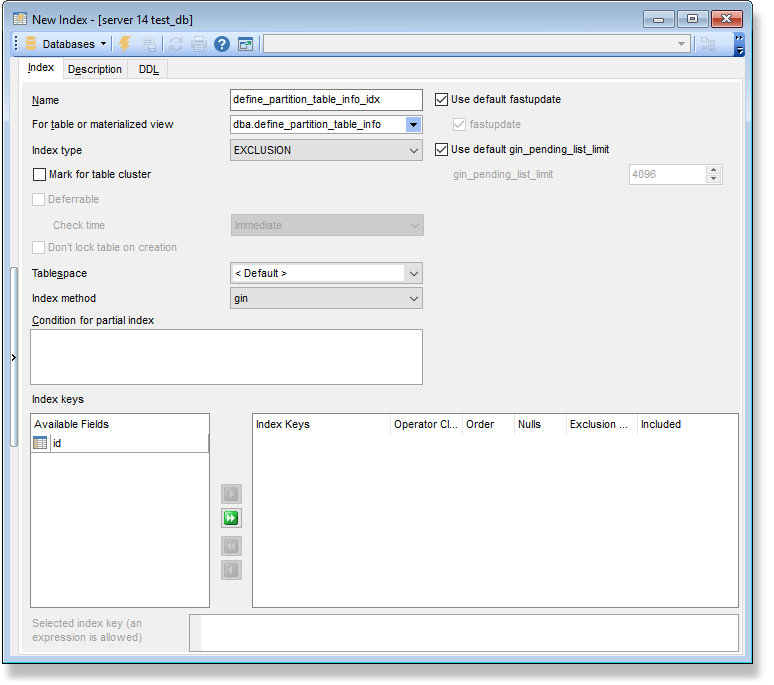Image resolution: width=774 pixels, height=685 pixels.
Task: Toggle Use default gin_pending_list_limit checkbox
Action: [442, 150]
